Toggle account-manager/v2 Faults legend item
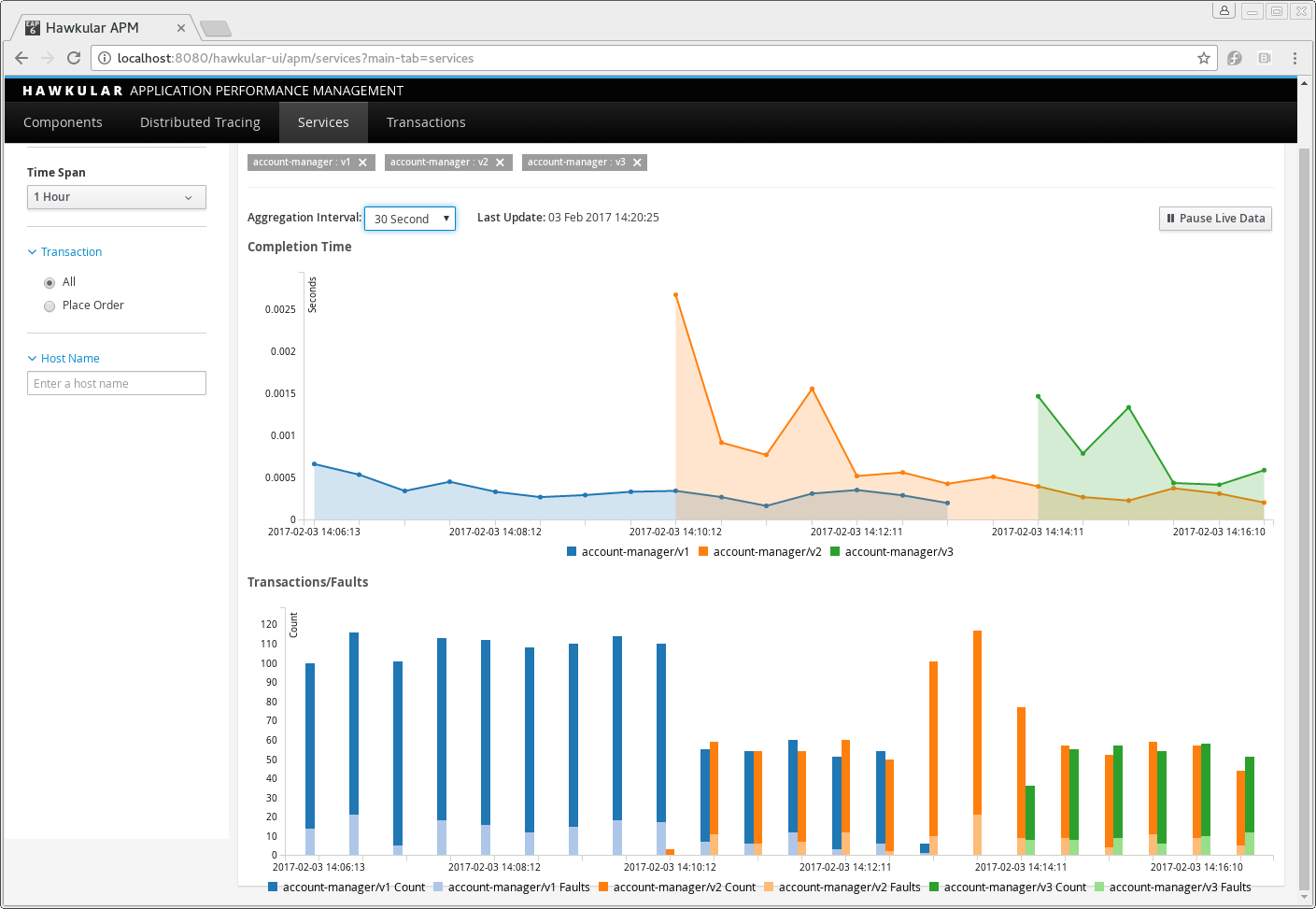 [x=842, y=888]
